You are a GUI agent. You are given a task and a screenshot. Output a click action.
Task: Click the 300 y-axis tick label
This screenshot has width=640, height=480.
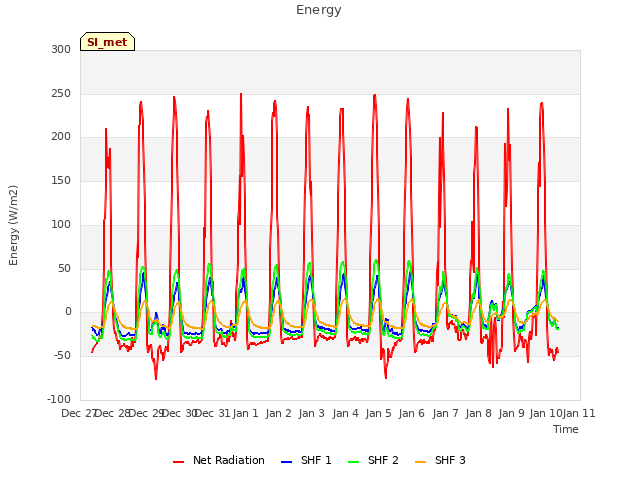point(61,49)
